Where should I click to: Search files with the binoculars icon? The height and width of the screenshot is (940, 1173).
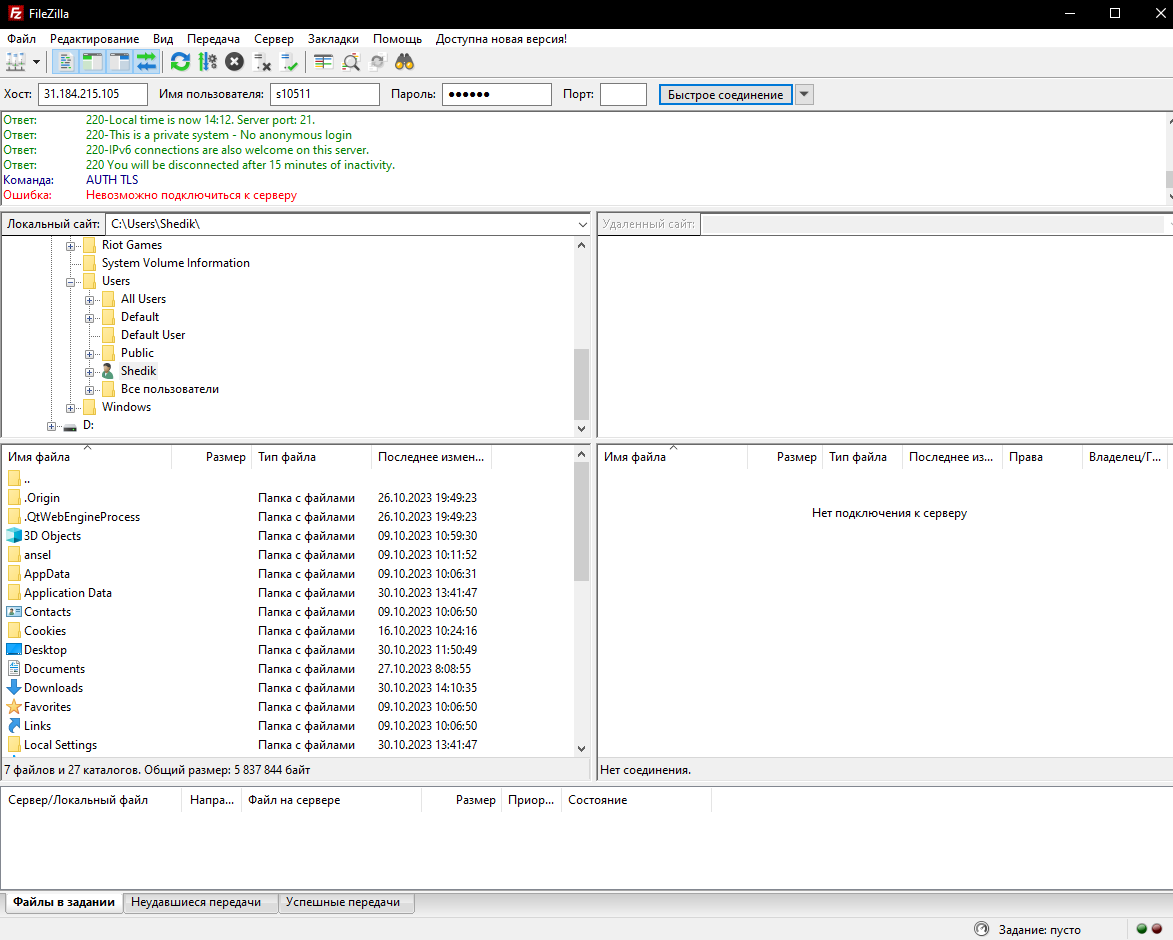point(405,62)
